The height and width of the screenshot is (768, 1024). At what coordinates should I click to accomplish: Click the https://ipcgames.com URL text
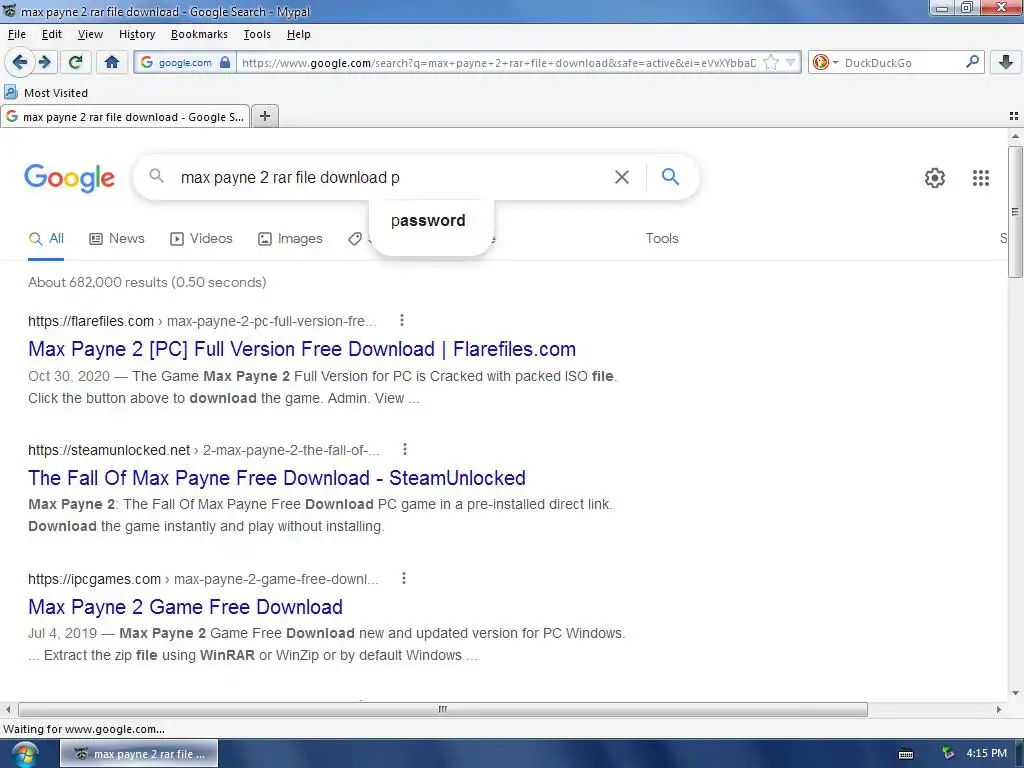click(94, 579)
